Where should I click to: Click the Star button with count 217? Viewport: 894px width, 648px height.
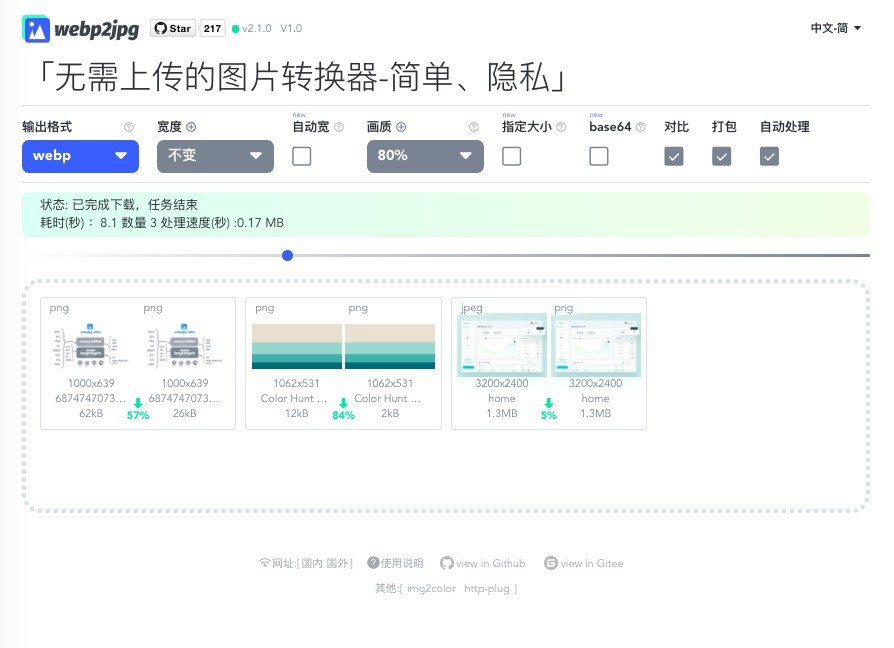coord(172,28)
